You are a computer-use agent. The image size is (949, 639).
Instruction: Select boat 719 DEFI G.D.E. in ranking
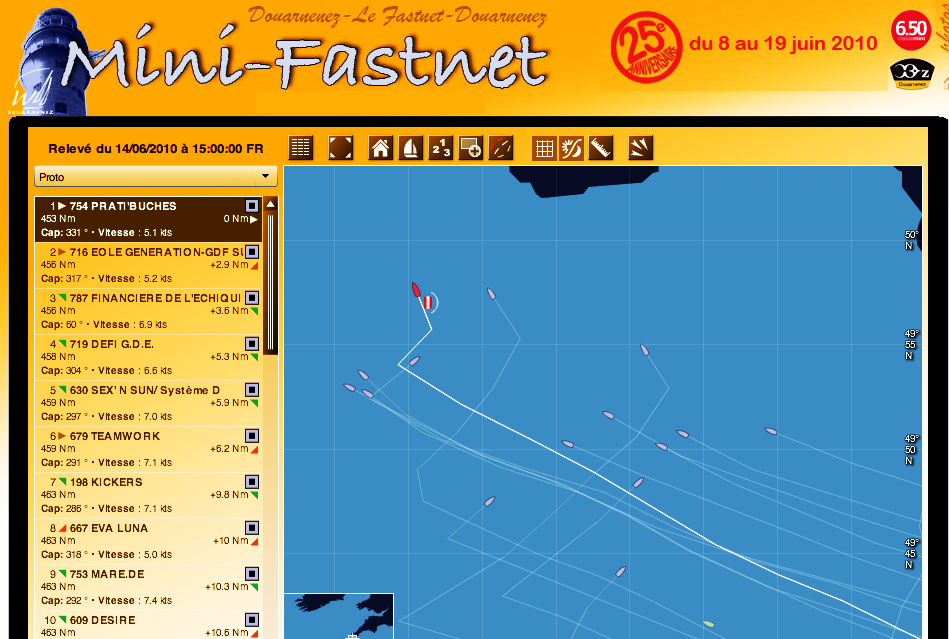(x=148, y=357)
